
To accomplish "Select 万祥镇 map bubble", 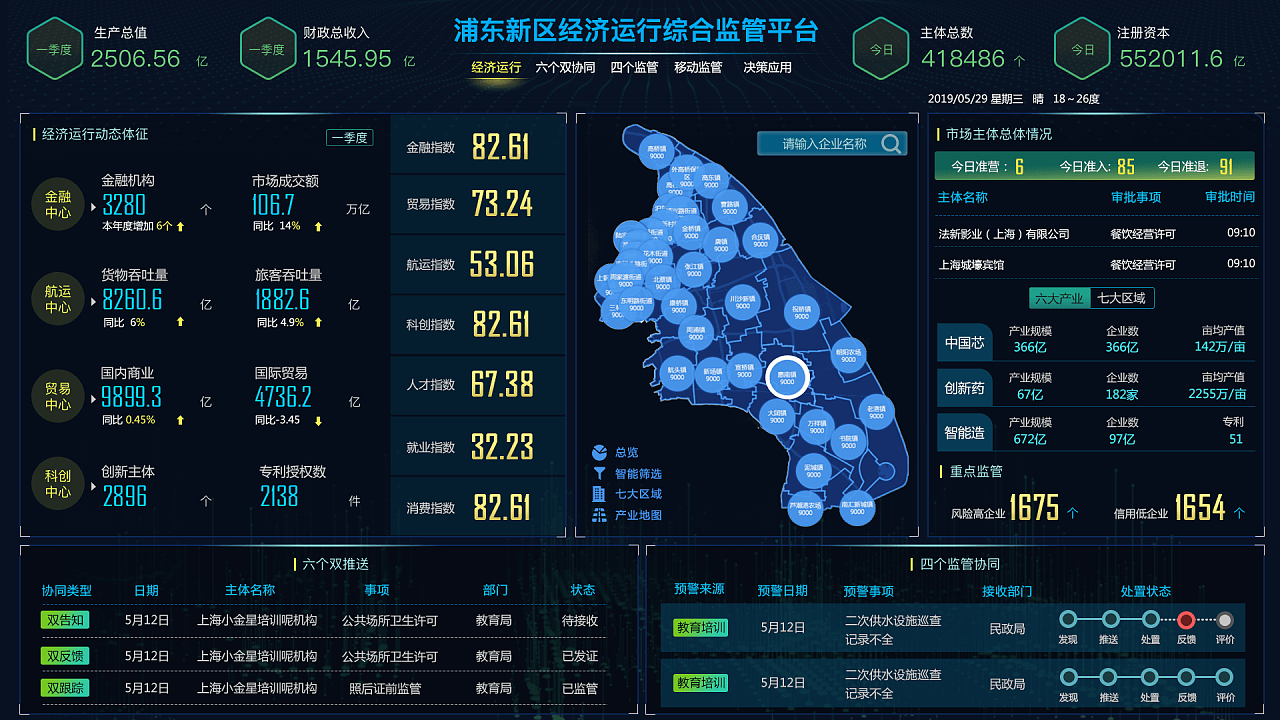I will point(817,427).
